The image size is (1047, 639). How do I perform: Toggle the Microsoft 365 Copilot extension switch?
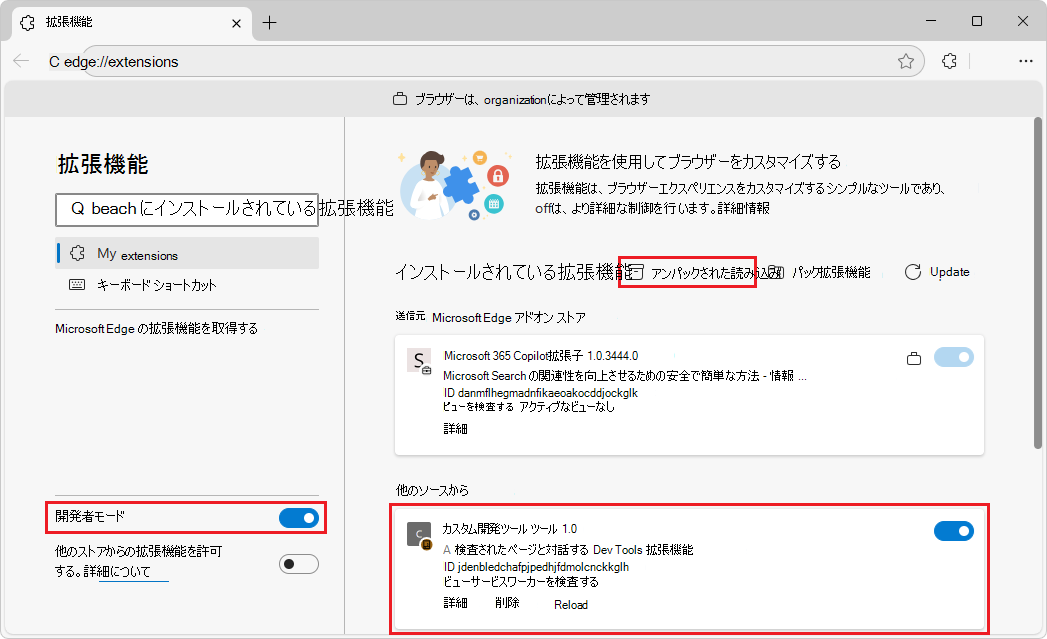954,357
